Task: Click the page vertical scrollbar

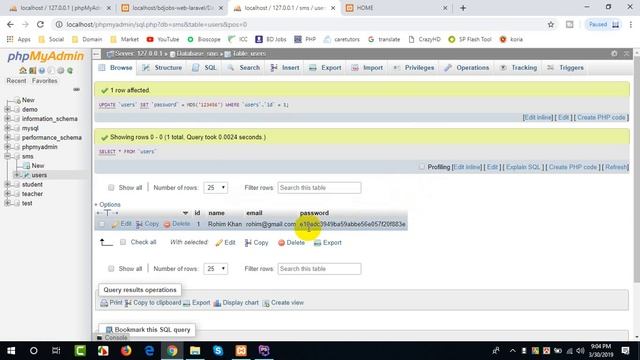Action: (636, 169)
